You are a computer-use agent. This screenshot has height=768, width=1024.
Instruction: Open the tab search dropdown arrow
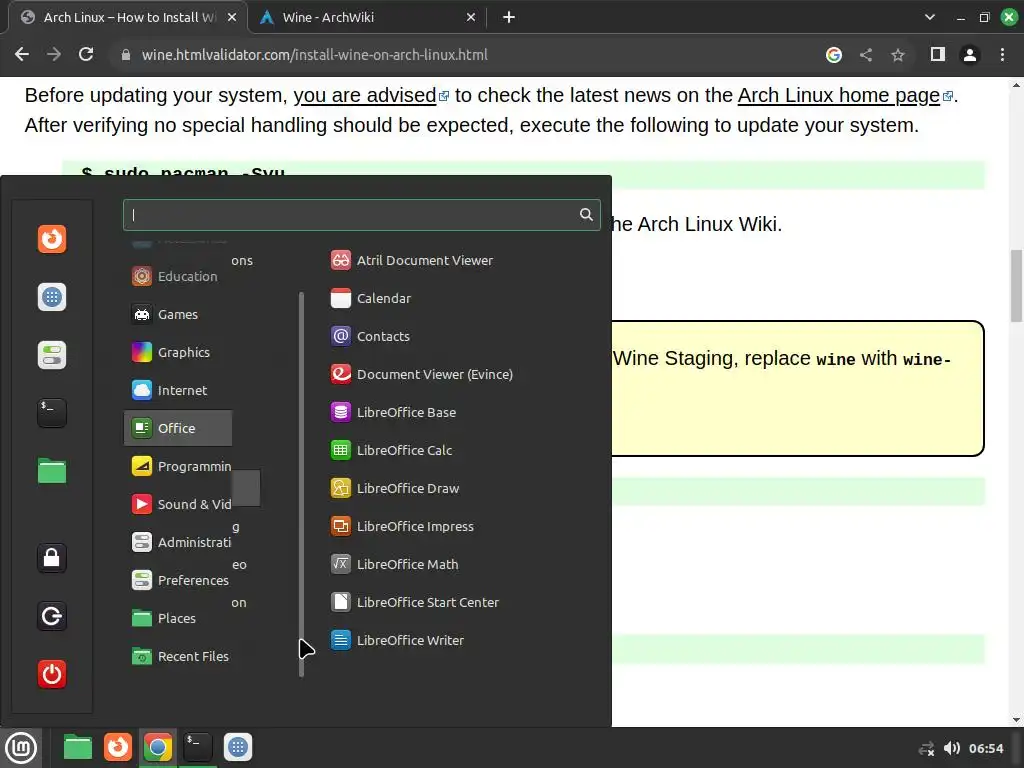(929, 18)
